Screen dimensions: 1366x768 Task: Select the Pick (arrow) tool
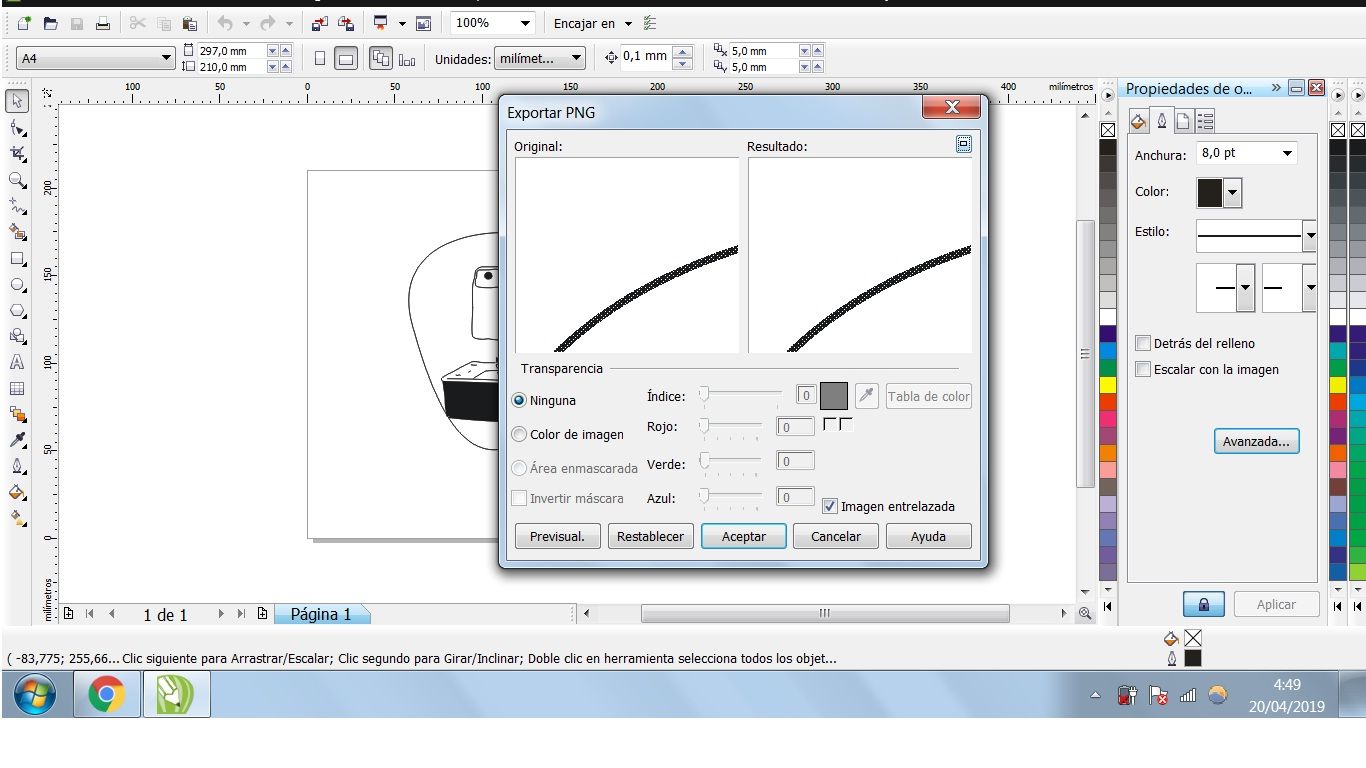18,101
